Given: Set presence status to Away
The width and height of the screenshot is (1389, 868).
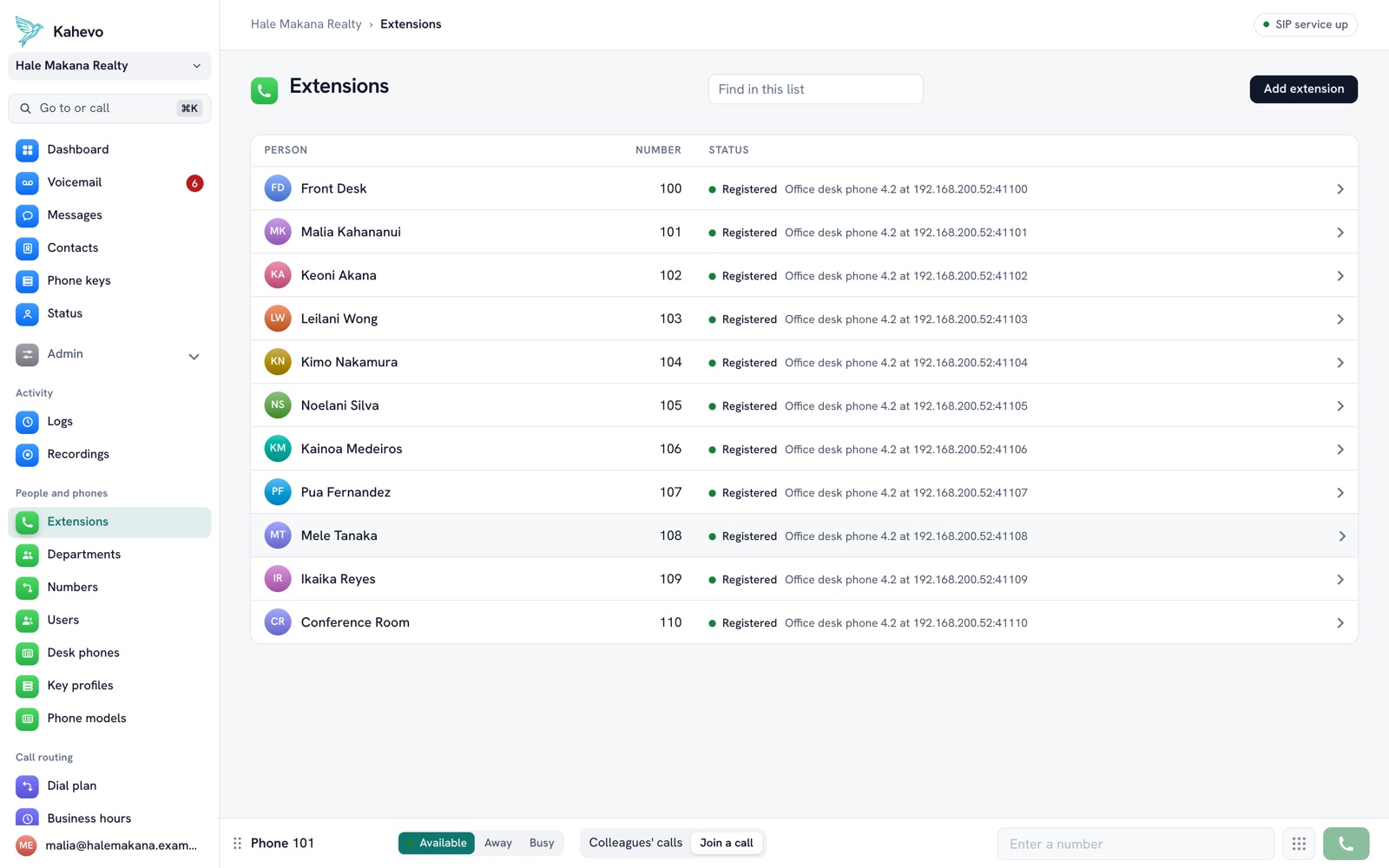Looking at the screenshot, I should [x=498, y=843].
